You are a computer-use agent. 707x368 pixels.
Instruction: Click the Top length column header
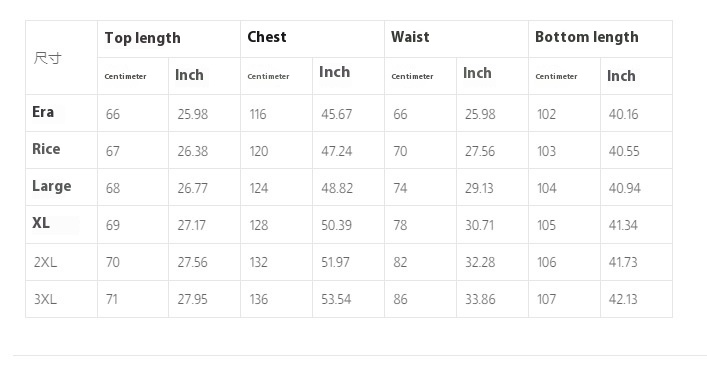tap(142, 38)
